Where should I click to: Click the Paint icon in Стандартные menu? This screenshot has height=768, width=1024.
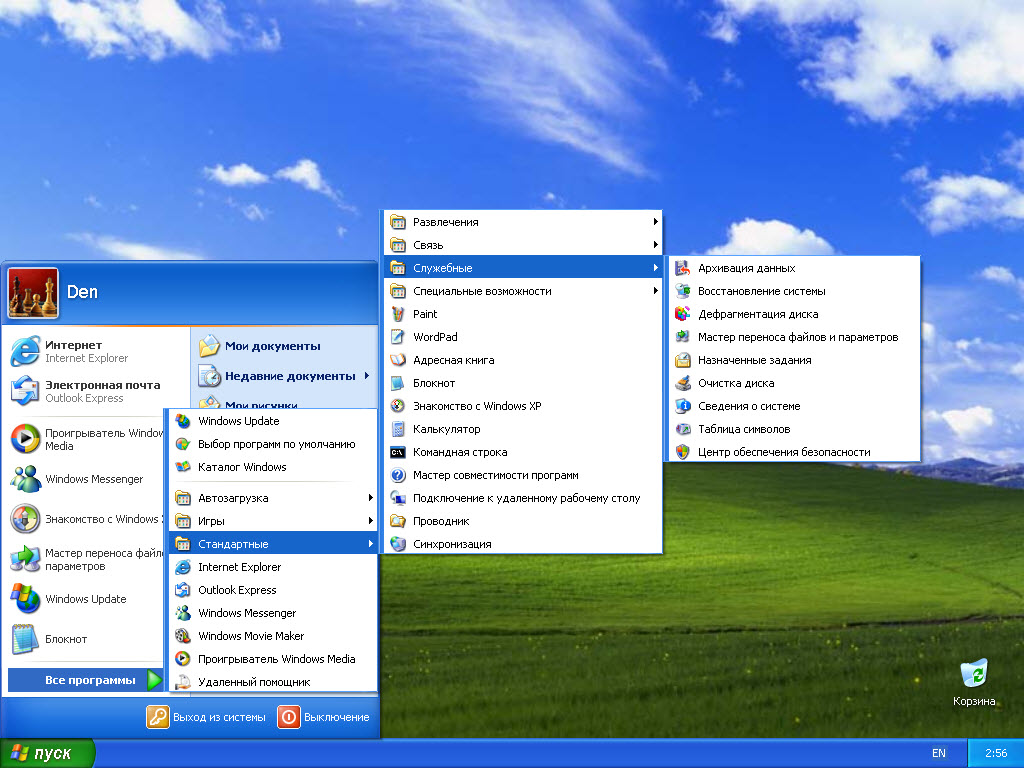[397, 314]
